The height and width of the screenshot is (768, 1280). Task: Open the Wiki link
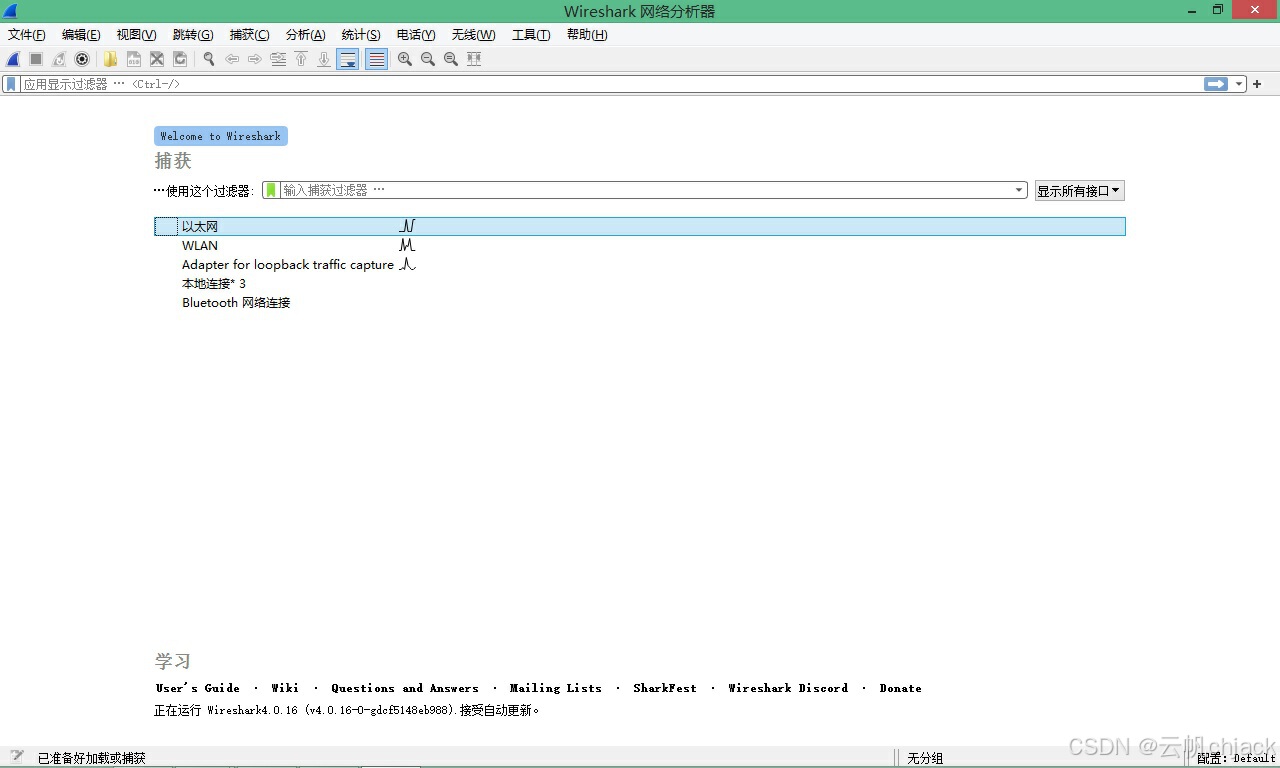[x=285, y=688]
